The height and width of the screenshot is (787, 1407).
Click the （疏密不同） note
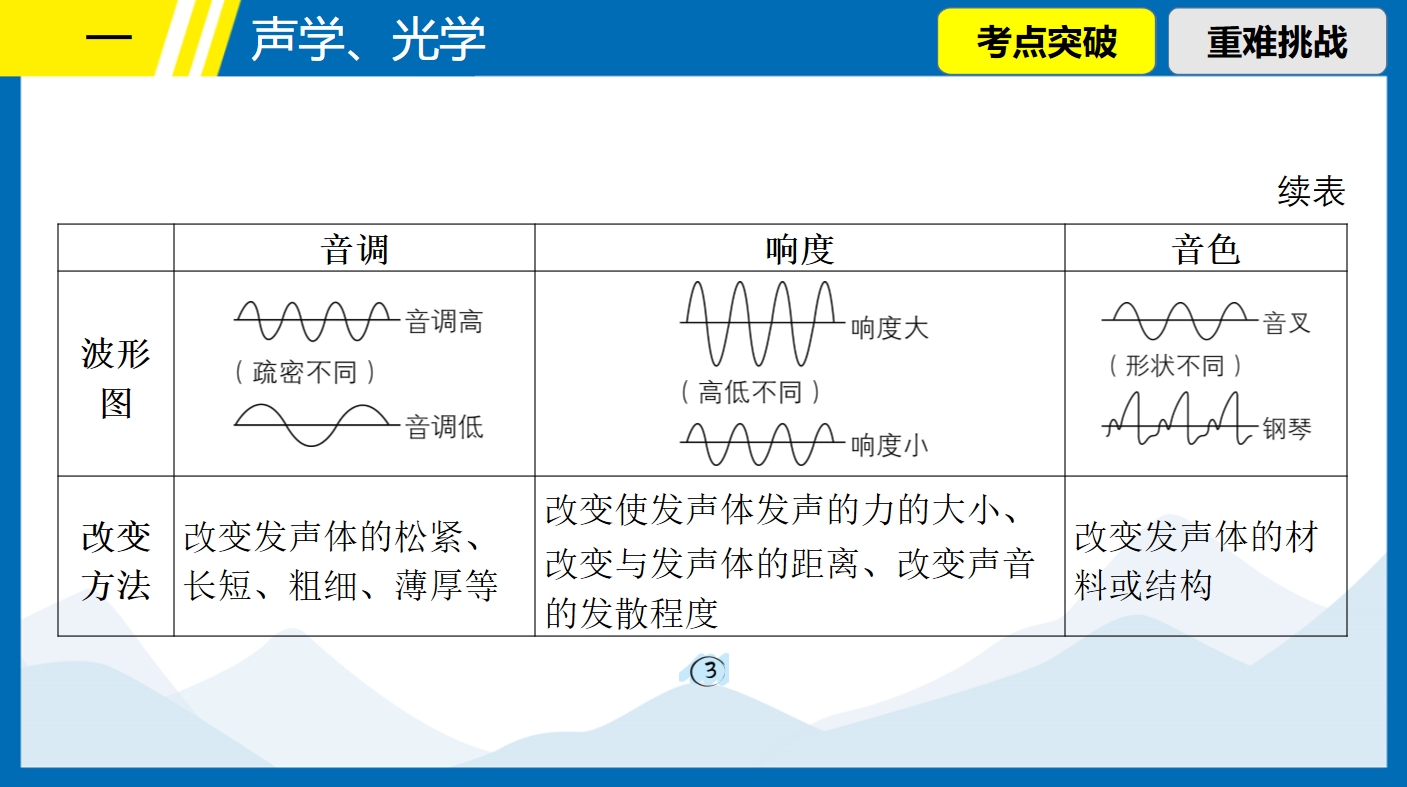tap(305, 373)
